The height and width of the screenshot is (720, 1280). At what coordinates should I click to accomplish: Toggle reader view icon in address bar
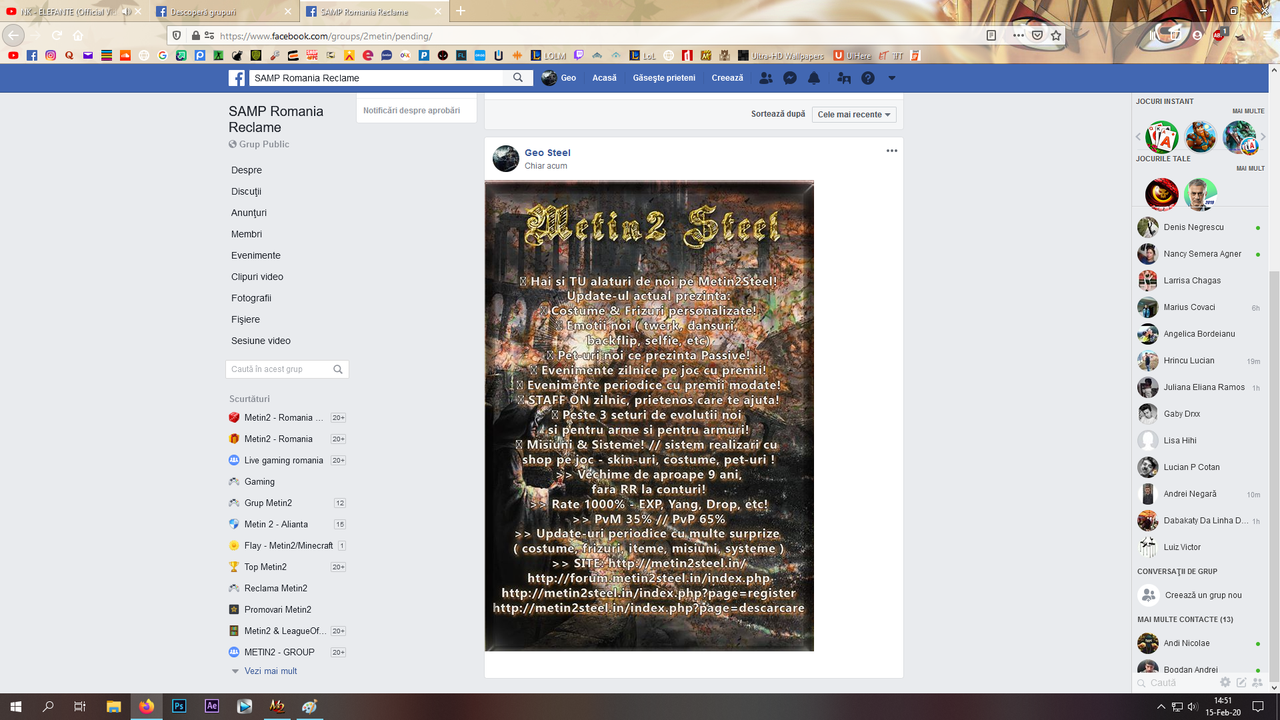991,35
